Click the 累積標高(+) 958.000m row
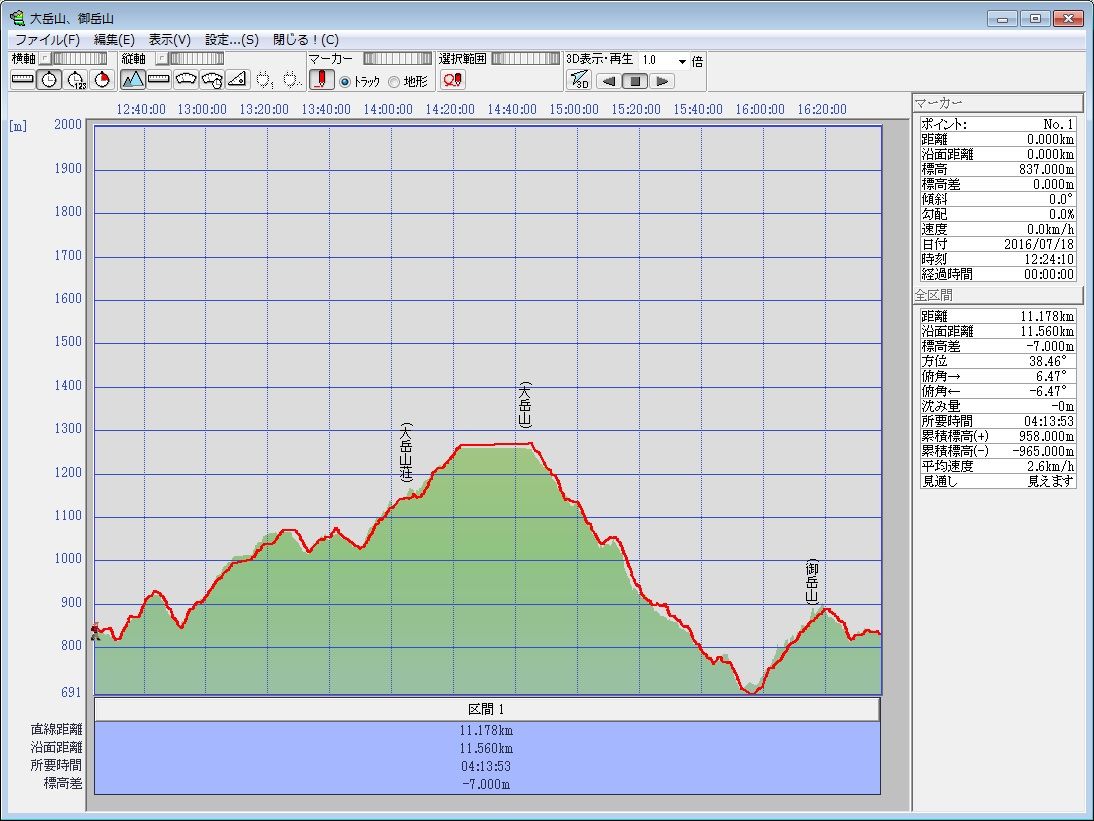This screenshot has width=1094, height=821. tap(998, 436)
